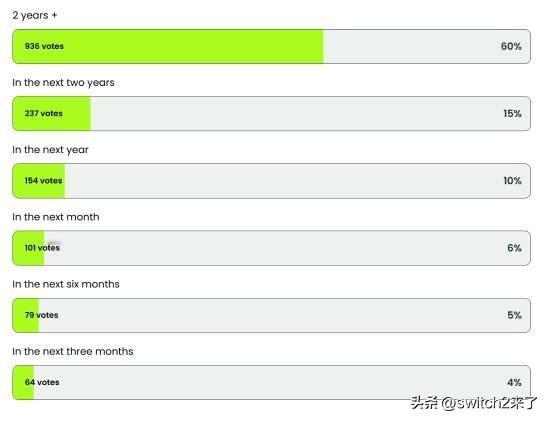
Task: Click the 6% percentage label
Action: click(514, 248)
